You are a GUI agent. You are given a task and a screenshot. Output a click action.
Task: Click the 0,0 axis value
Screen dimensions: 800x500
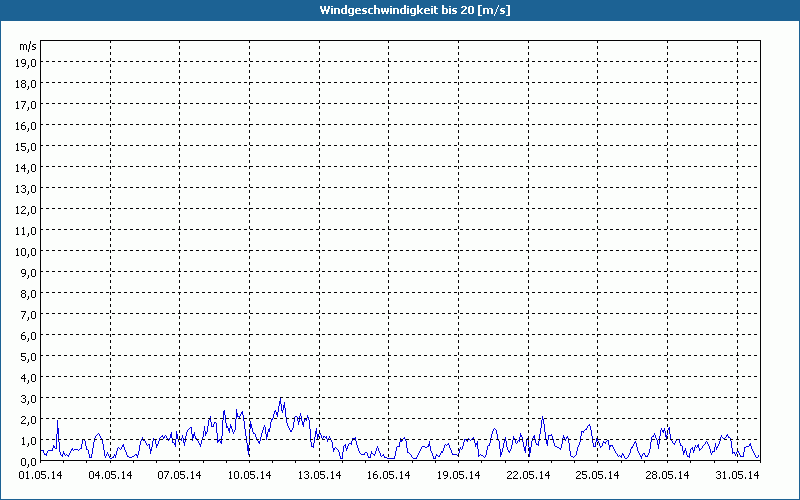[x=28, y=461]
